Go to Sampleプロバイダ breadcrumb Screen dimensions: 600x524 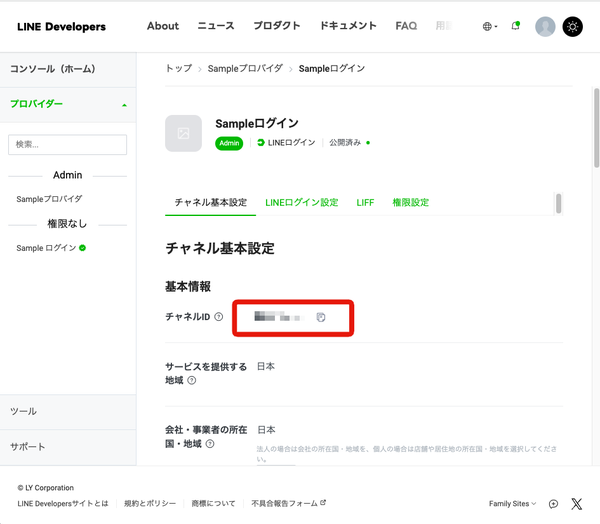pos(245,69)
